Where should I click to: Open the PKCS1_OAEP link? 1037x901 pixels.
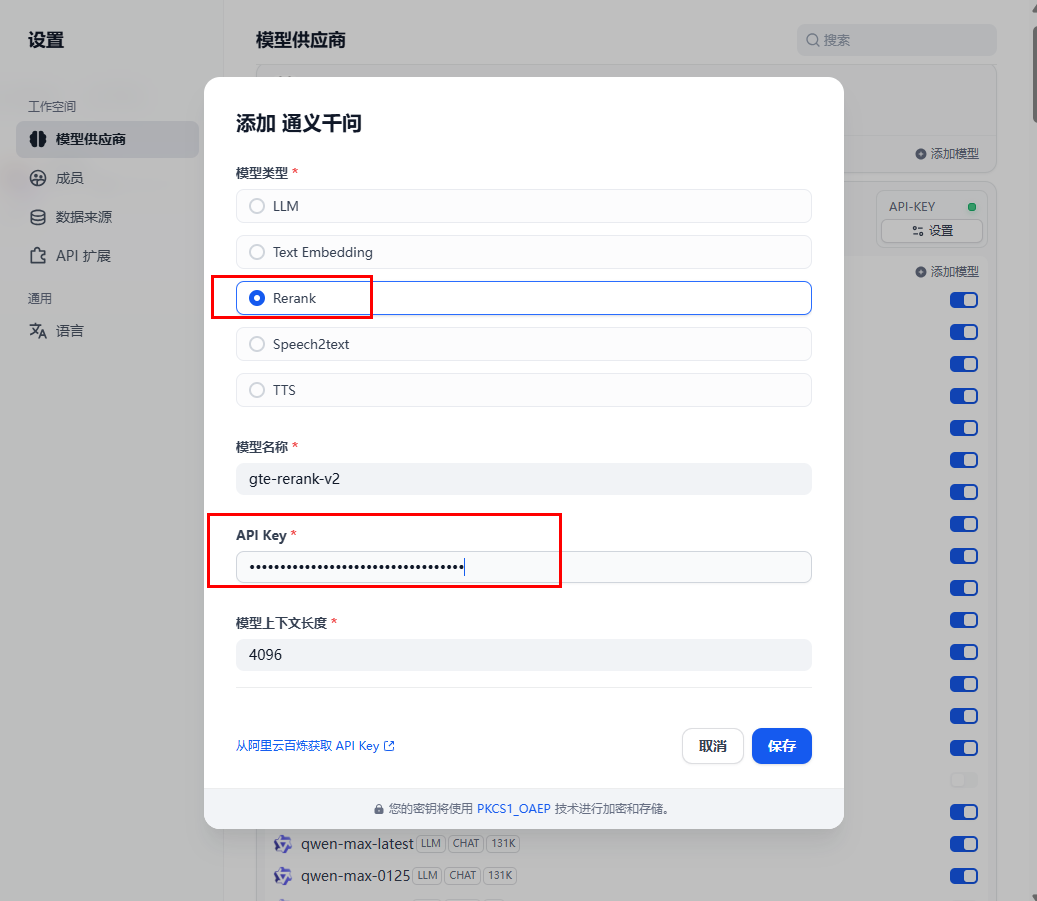[513, 808]
